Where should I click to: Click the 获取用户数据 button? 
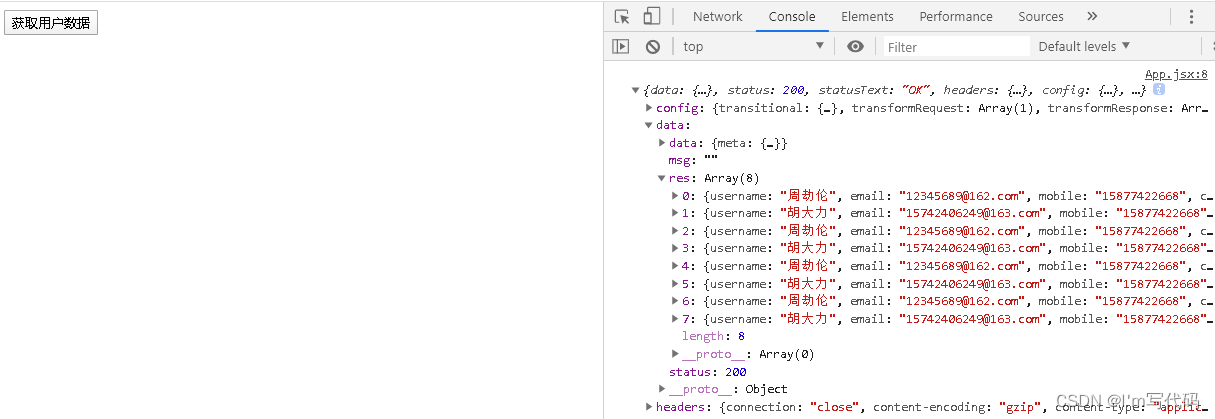[x=51, y=23]
